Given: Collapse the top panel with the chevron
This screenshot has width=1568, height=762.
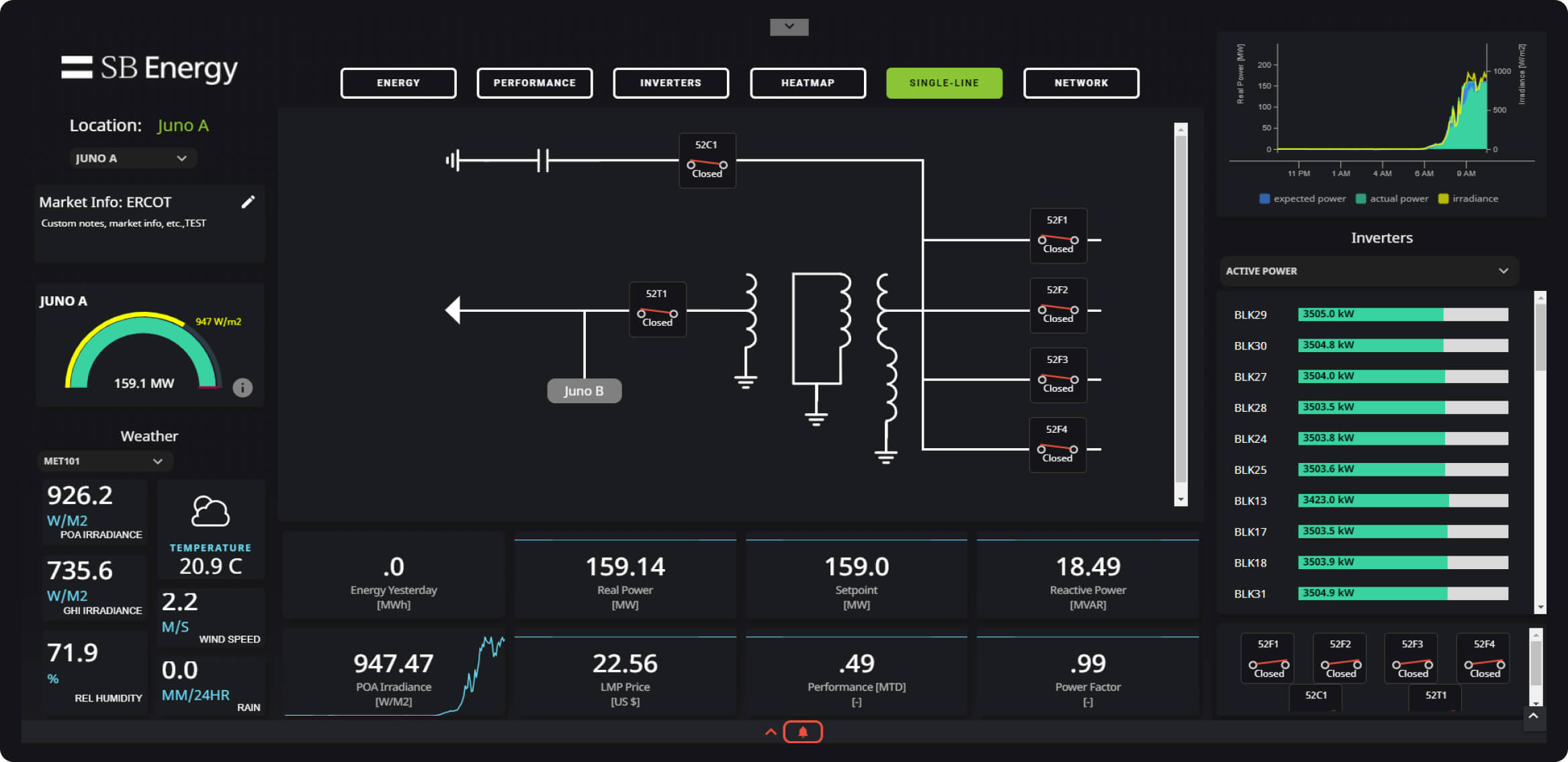Looking at the screenshot, I should click(x=788, y=27).
